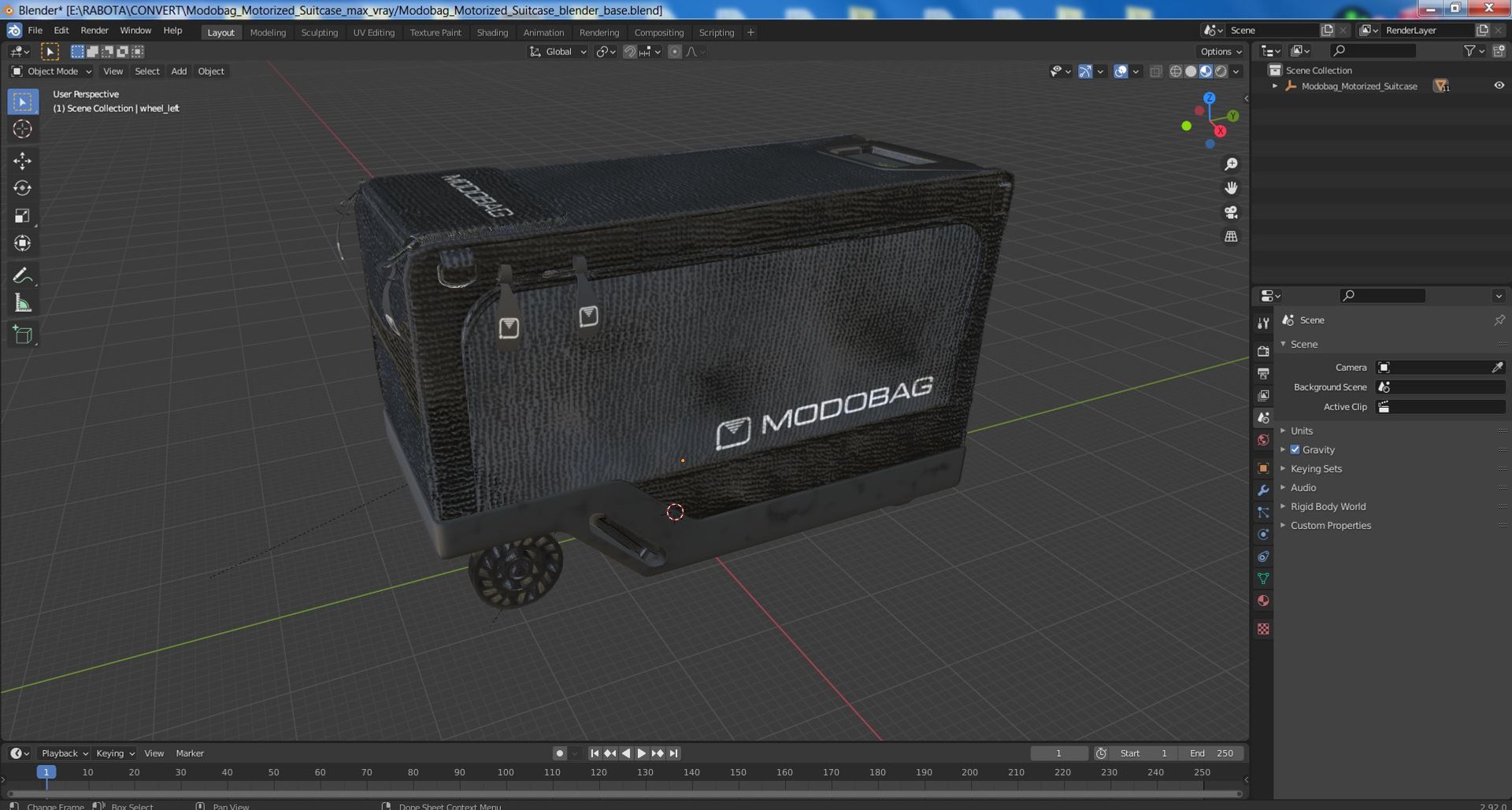Switch to Shading workspace tab
This screenshot has width=1512, height=810.
[492, 32]
